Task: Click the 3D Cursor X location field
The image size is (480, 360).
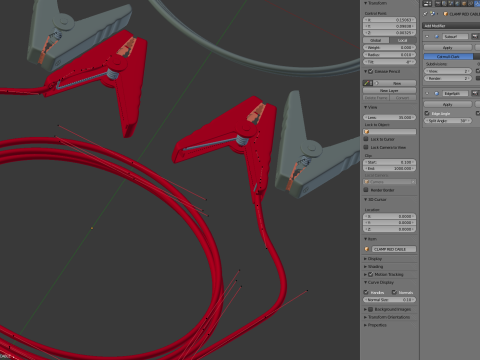Action: coord(389,216)
